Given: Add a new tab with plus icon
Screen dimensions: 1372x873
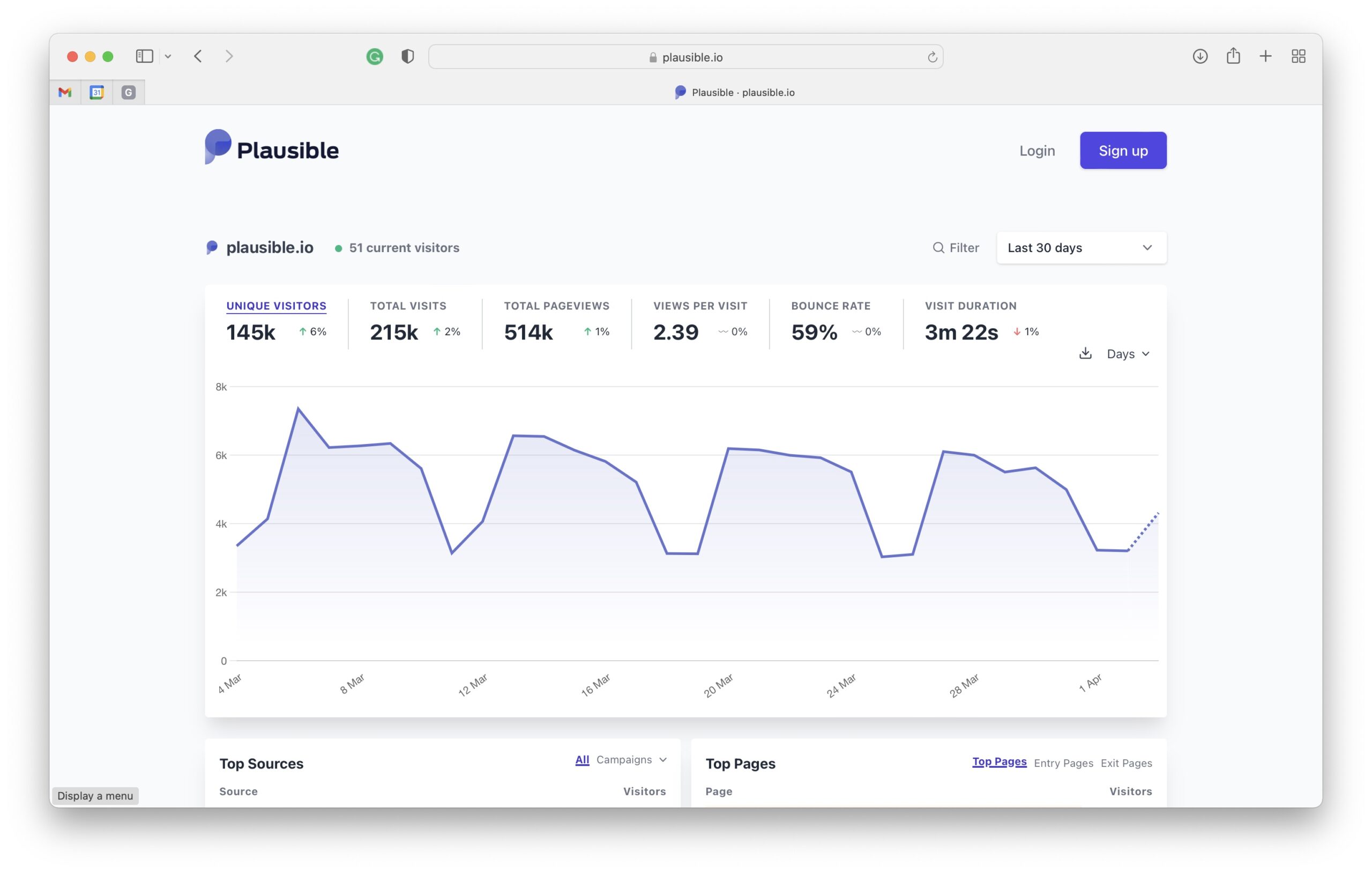Looking at the screenshot, I should click(1265, 56).
